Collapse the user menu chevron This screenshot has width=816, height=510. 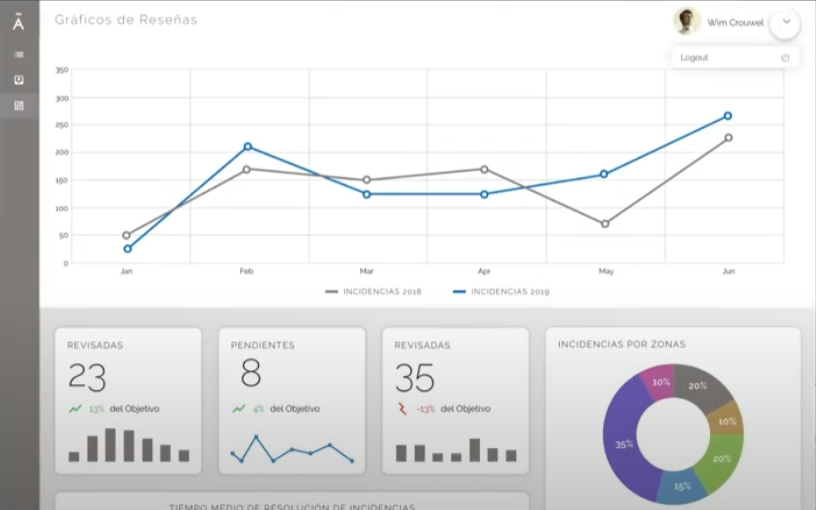coord(786,21)
